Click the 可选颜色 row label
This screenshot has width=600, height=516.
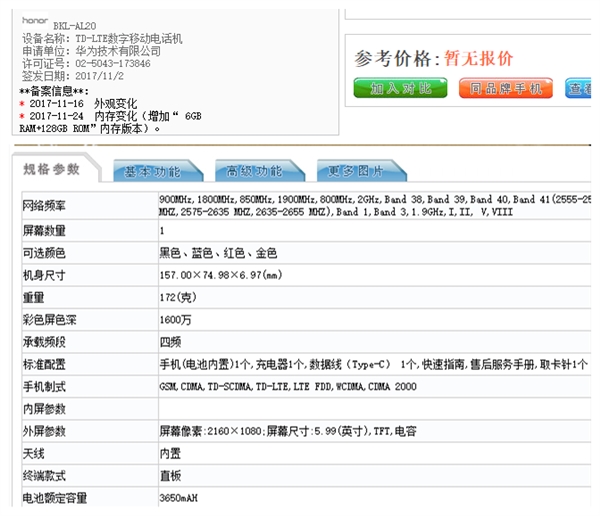44,253
